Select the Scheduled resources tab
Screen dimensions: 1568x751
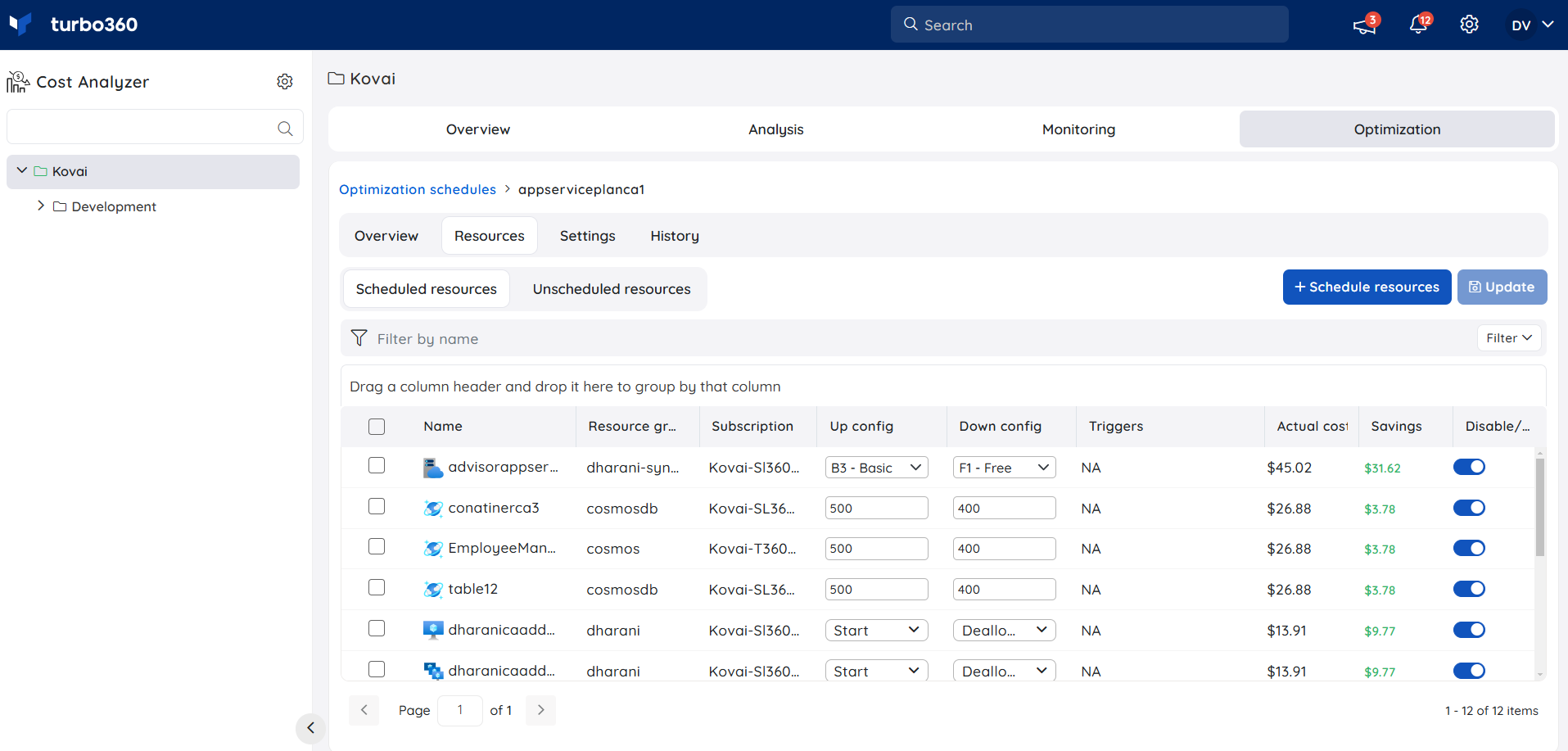click(427, 289)
